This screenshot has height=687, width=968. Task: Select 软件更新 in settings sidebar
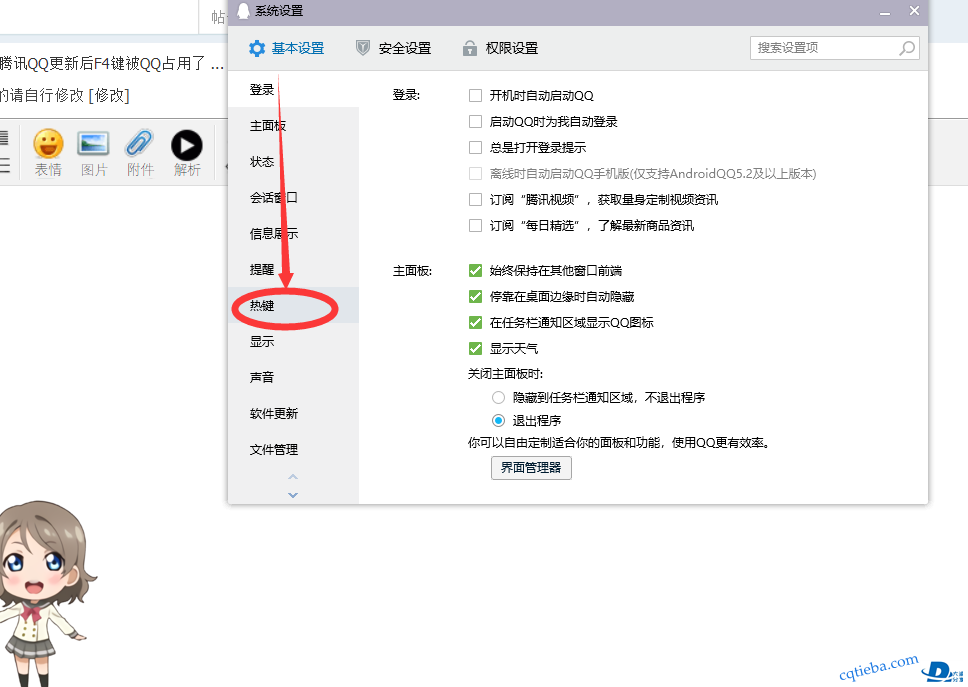(x=293, y=413)
